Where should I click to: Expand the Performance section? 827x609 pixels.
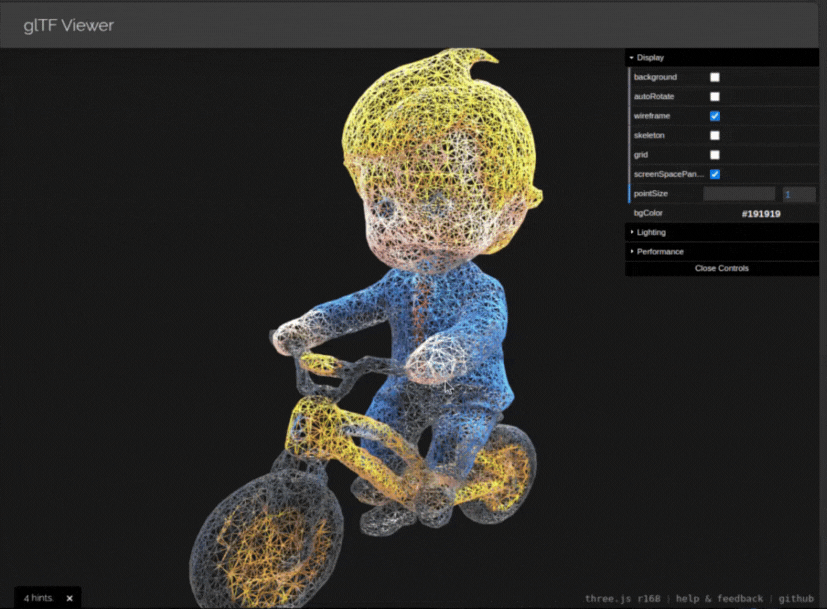coord(660,251)
